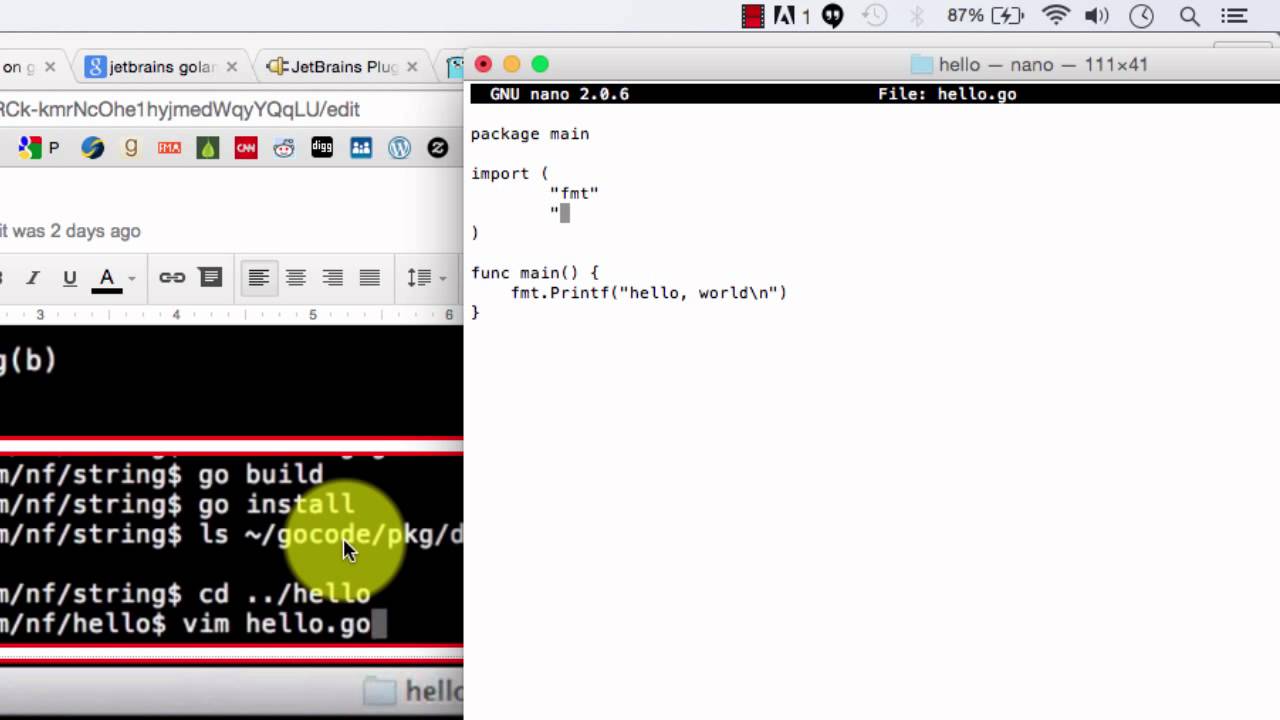Click the folder icon in nano window title
1280x720 pixels.
pyautogui.click(x=921, y=65)
